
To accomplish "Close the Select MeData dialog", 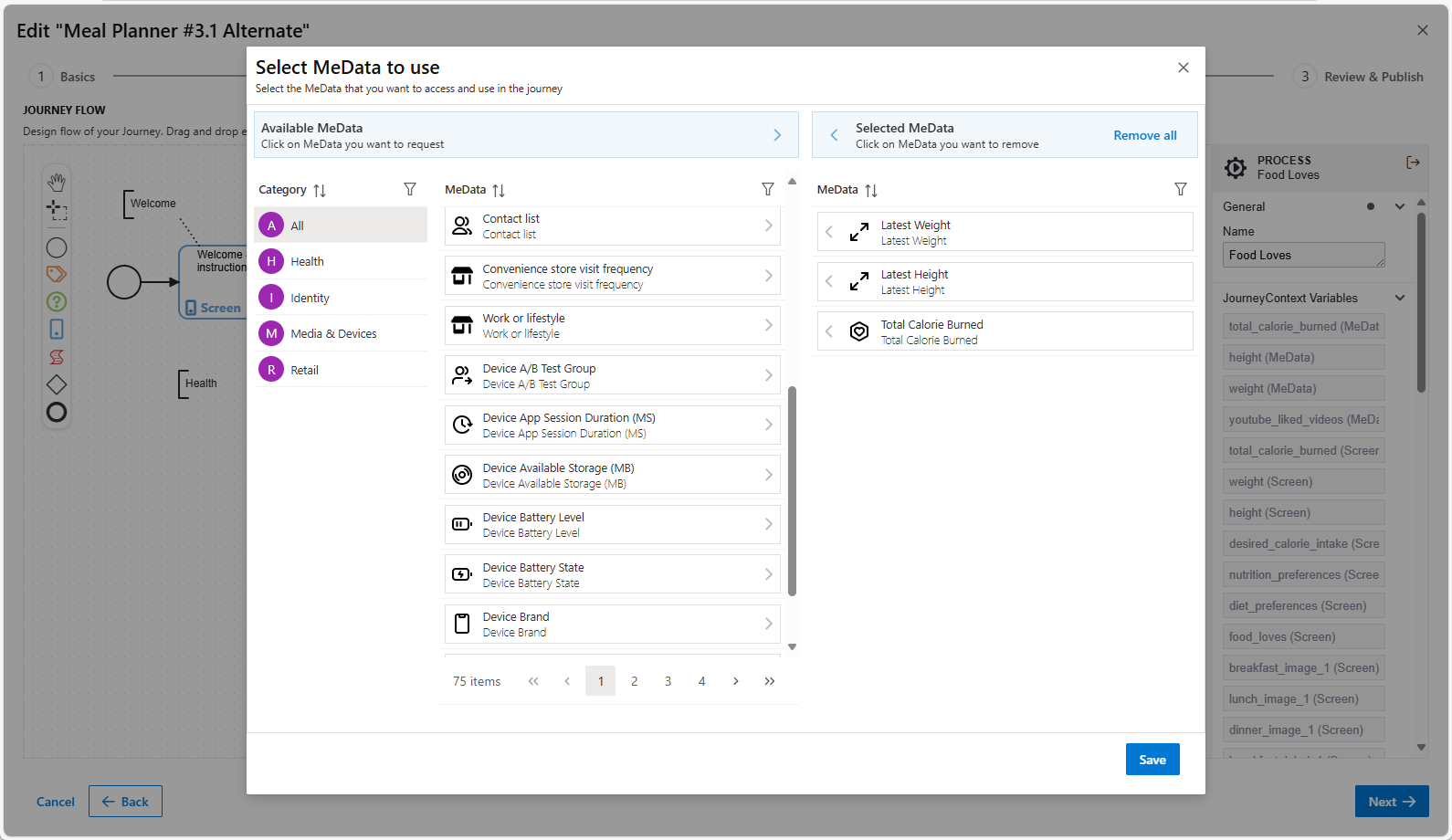I will (1184, 68).
